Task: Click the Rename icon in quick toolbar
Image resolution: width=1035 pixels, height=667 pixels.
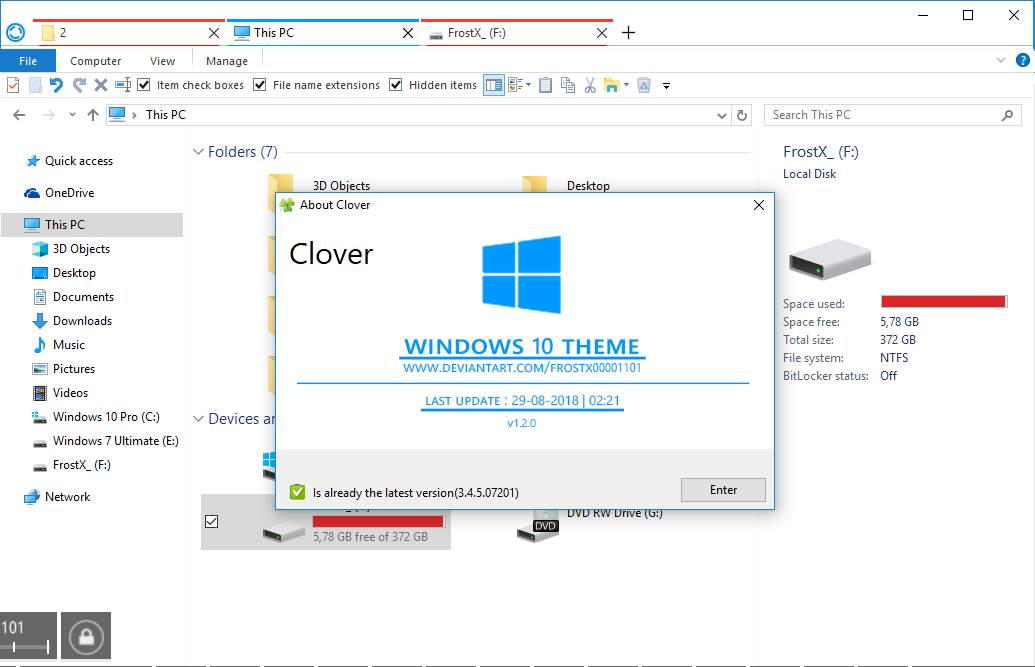Action: tap(123, 85)
